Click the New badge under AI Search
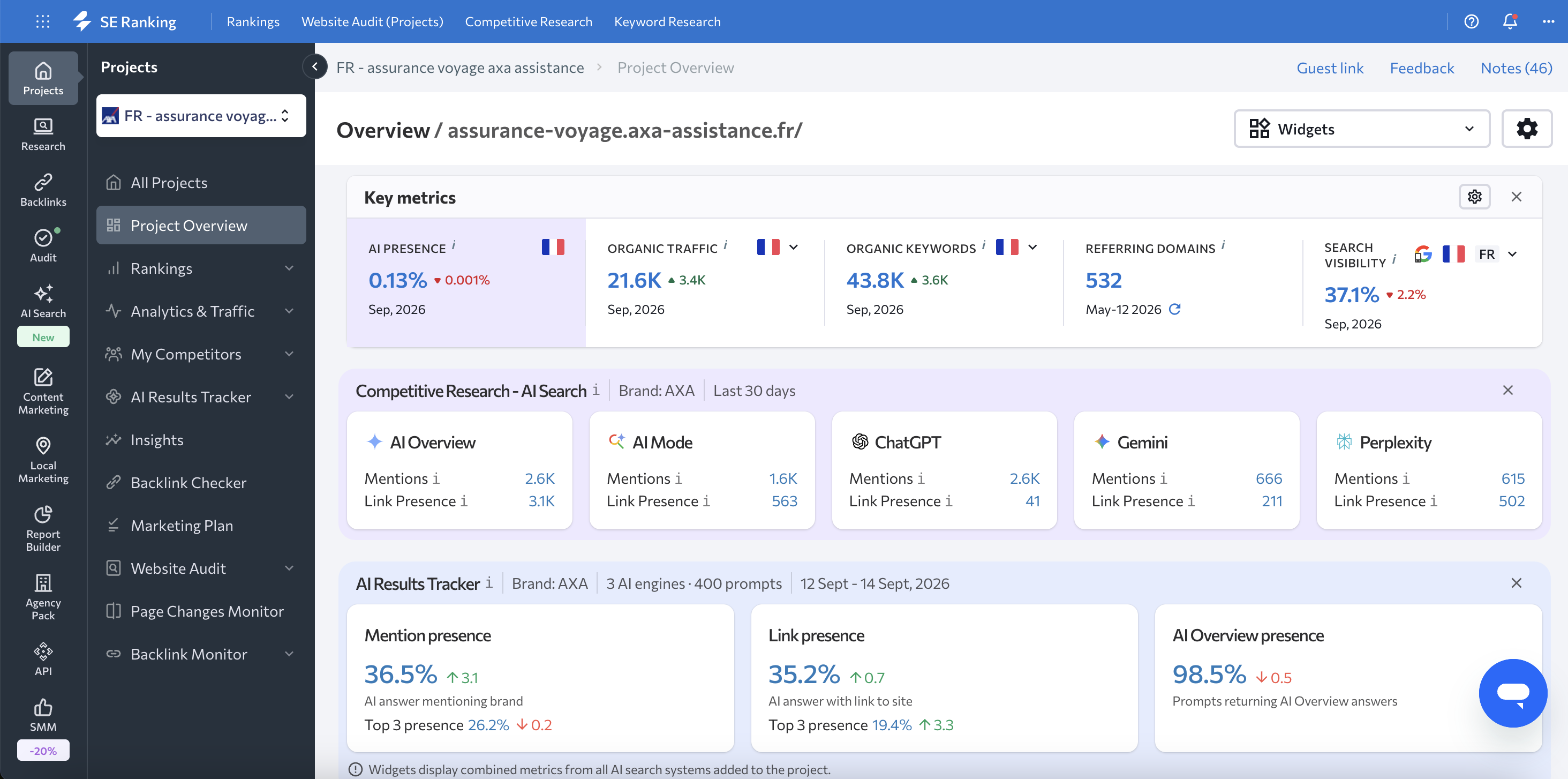Viewport: 1568px width, 779px height. click(x=43, y=337)
